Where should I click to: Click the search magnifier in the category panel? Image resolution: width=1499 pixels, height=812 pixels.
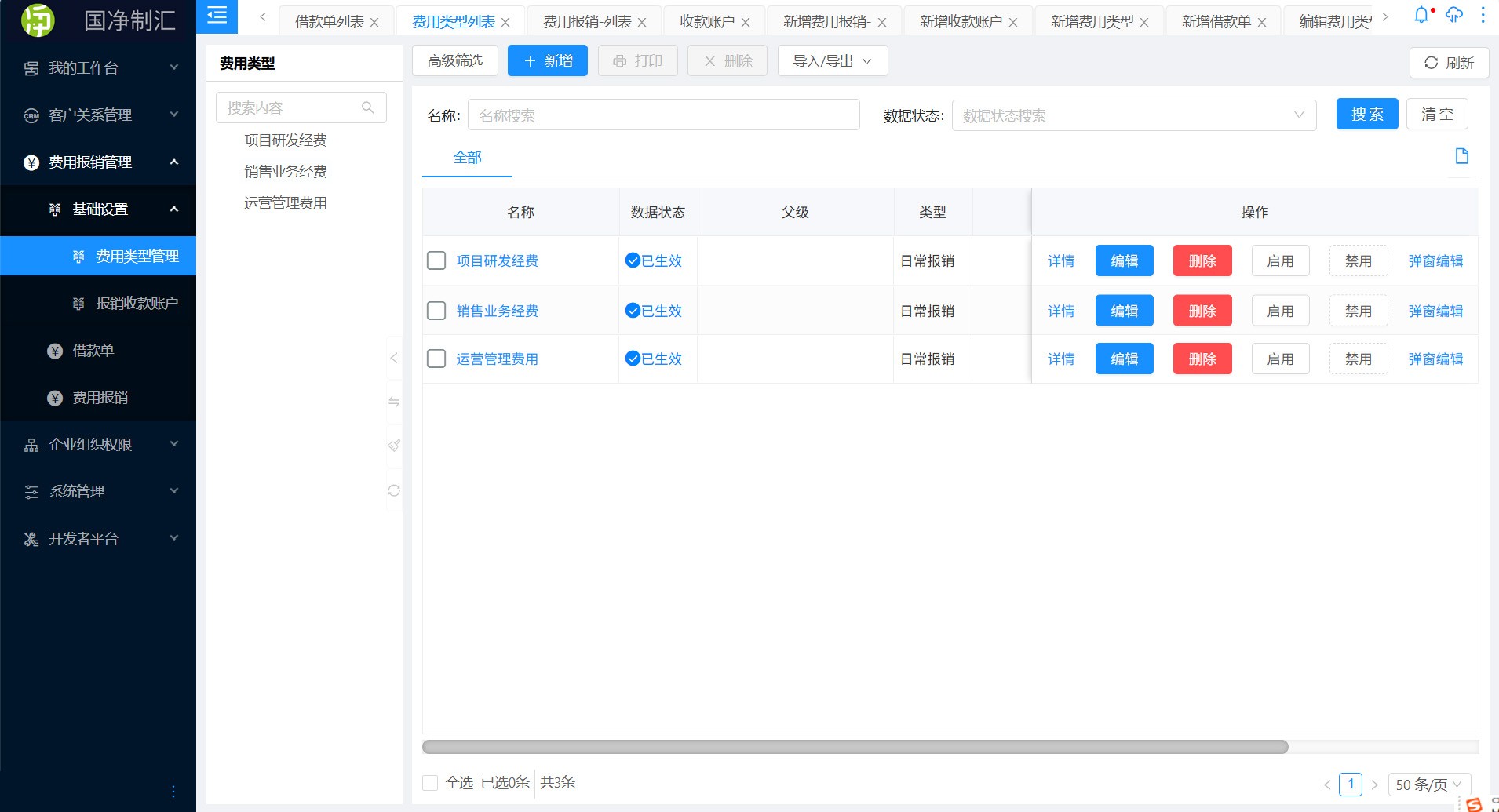coord(367,107)
